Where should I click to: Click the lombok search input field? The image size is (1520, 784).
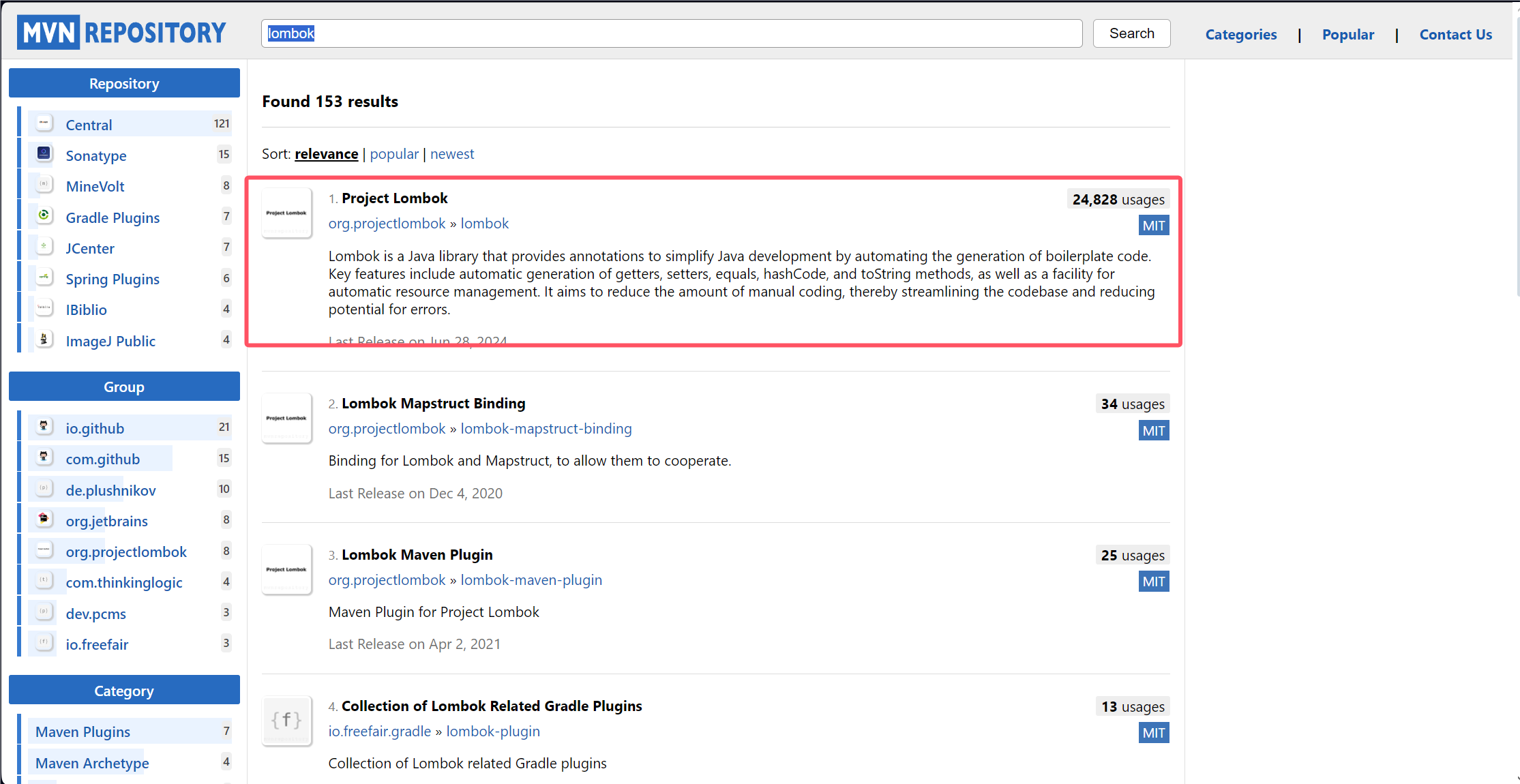click(671, 33)
